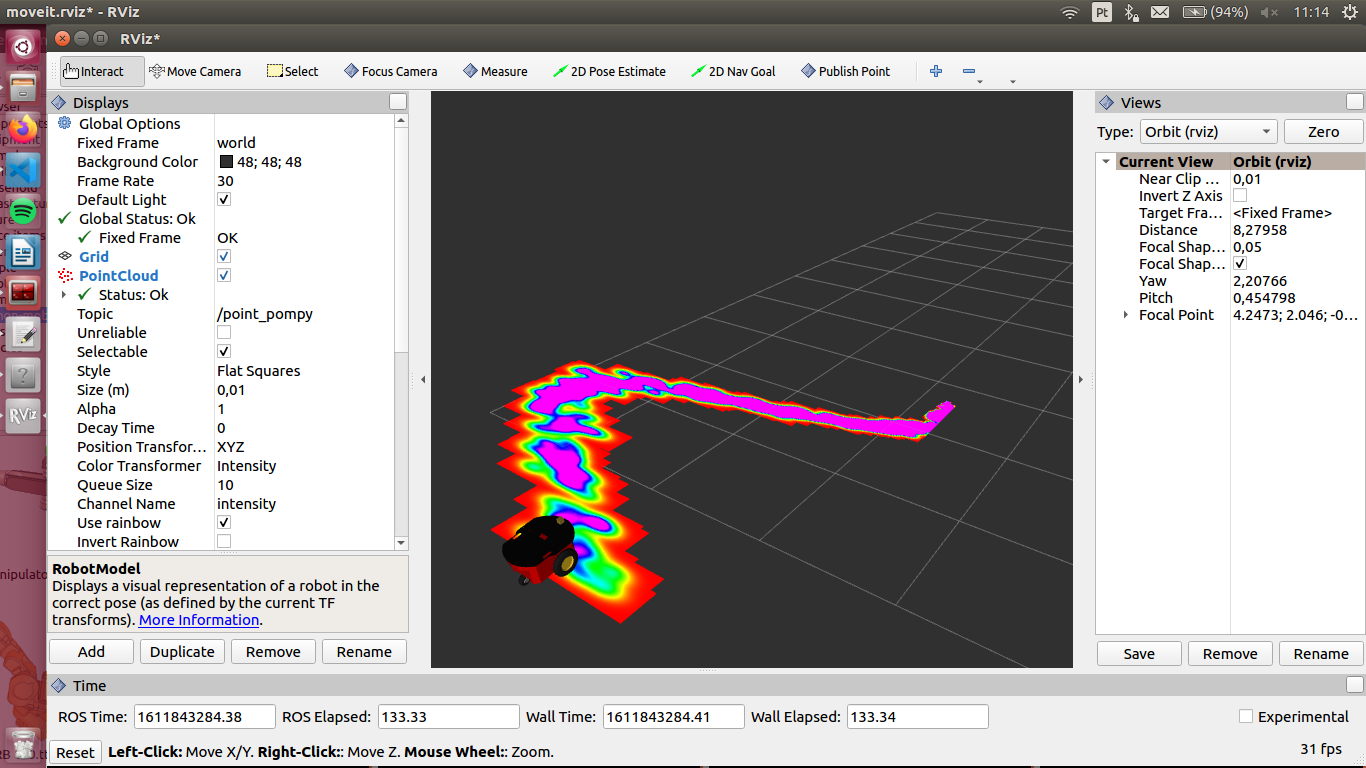Select the Publish Point tool
Viewport: 1366px width, 768px height.
pyautogui.click(x=845, y=71)
